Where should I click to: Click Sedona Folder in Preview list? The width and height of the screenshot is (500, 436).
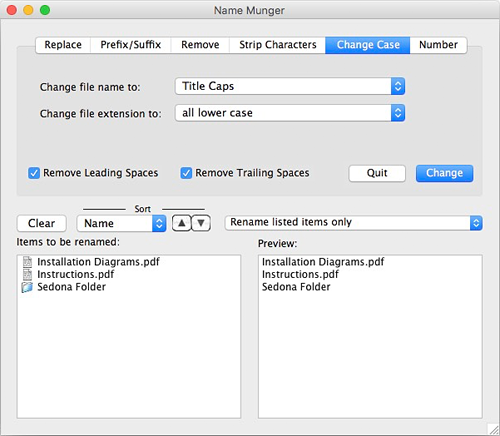pyautogui.click(x=296, y=287)
